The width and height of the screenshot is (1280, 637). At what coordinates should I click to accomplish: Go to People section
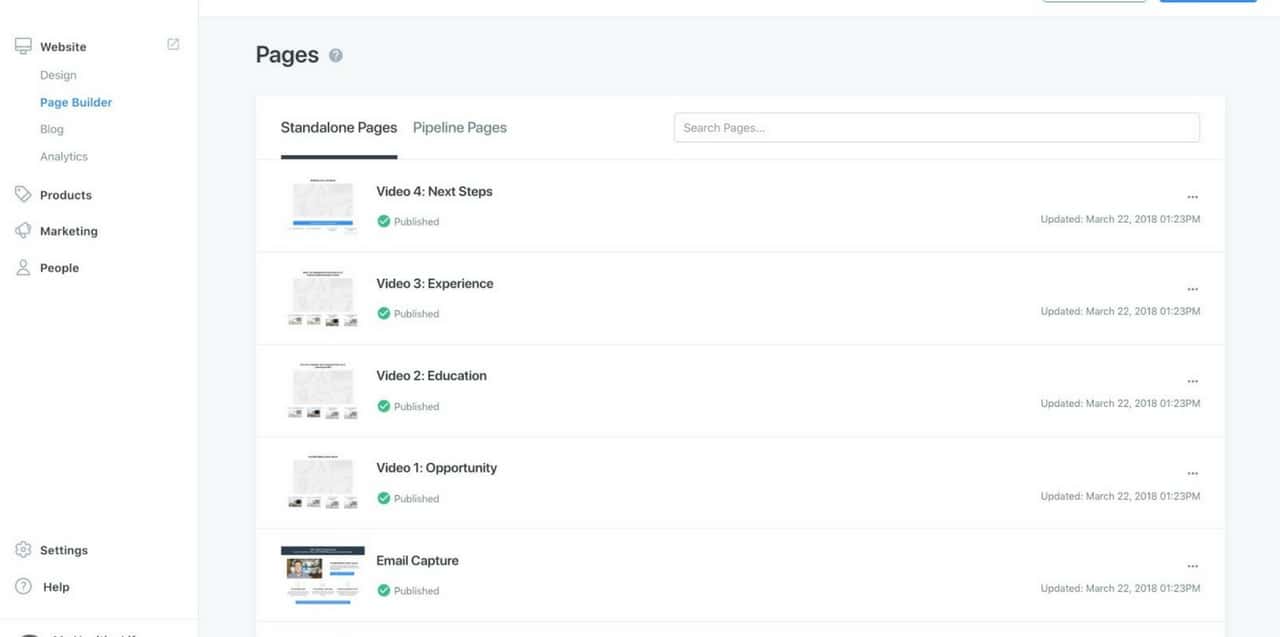(59, 268)
